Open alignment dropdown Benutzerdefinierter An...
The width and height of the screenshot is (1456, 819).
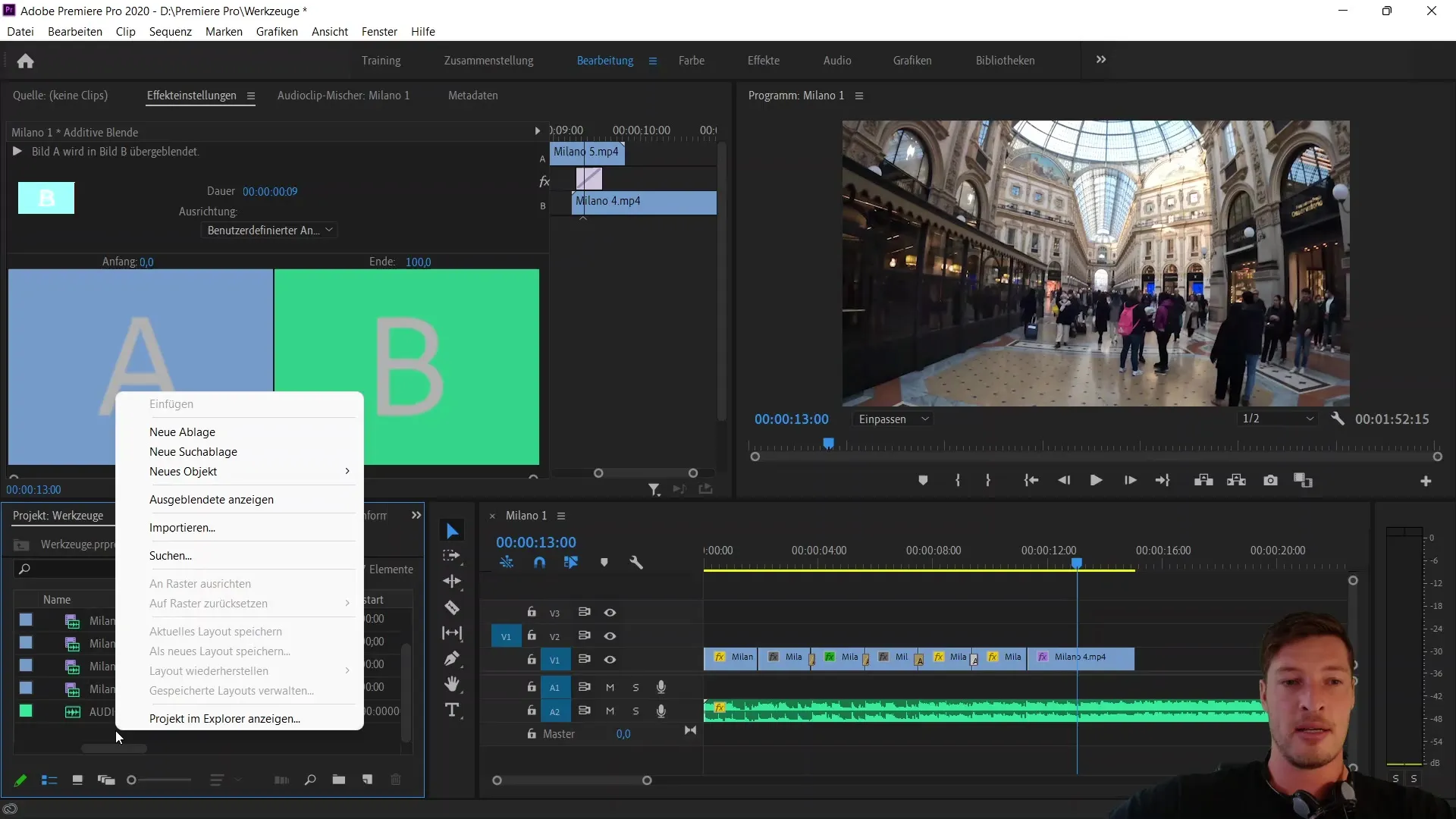tap(269, 230)
